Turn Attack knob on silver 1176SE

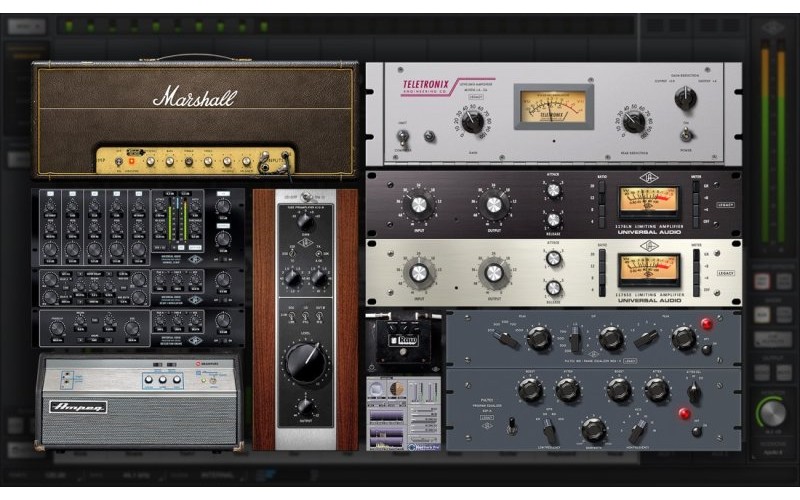tap(554, 259)
